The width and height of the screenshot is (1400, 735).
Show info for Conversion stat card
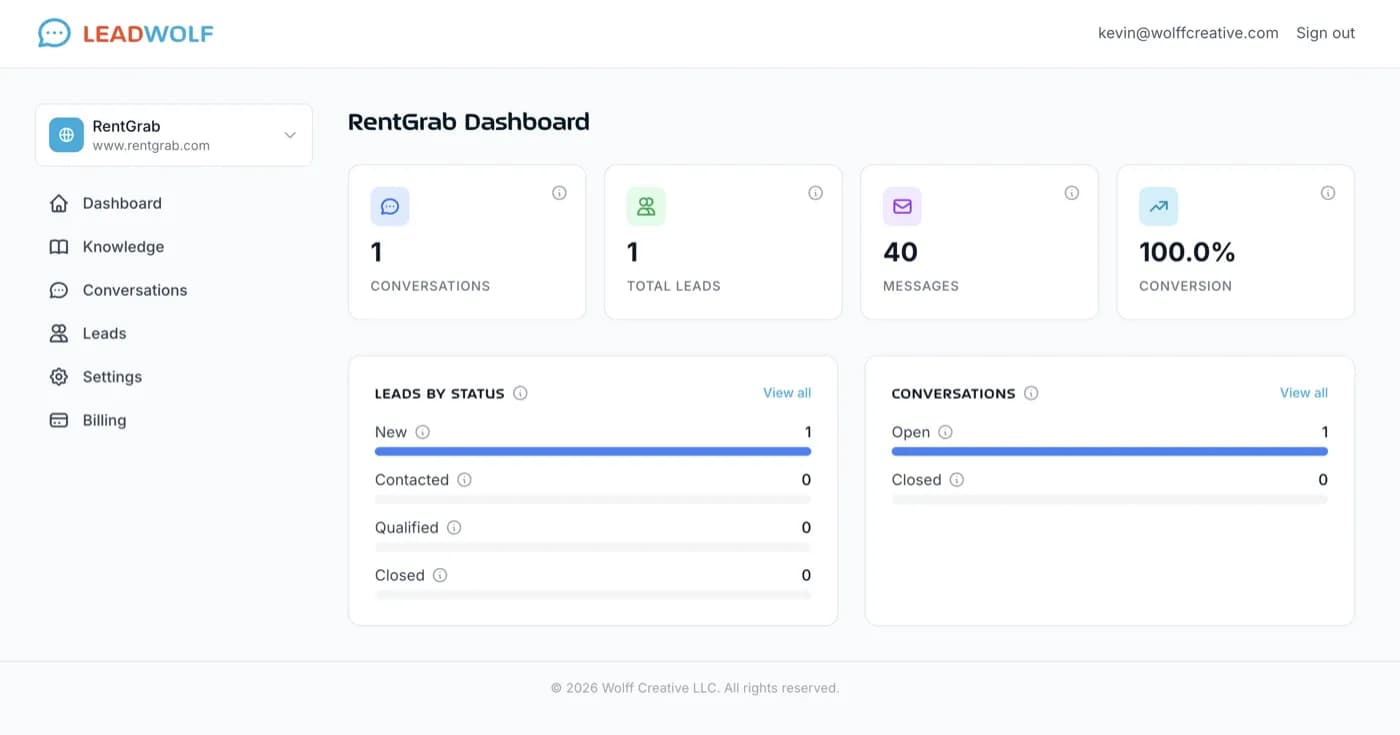1328,193
